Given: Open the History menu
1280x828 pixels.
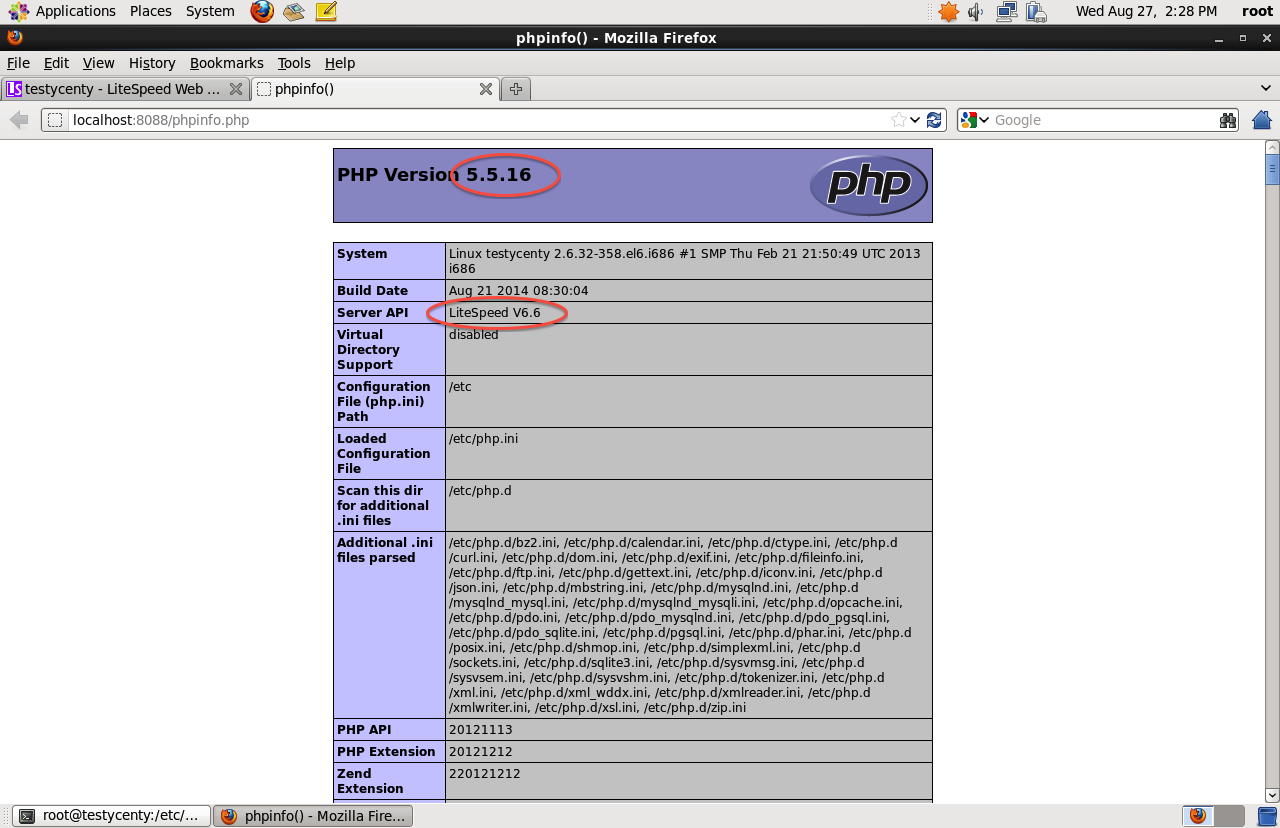Looking at the screenshot, I should coord(152,63).
